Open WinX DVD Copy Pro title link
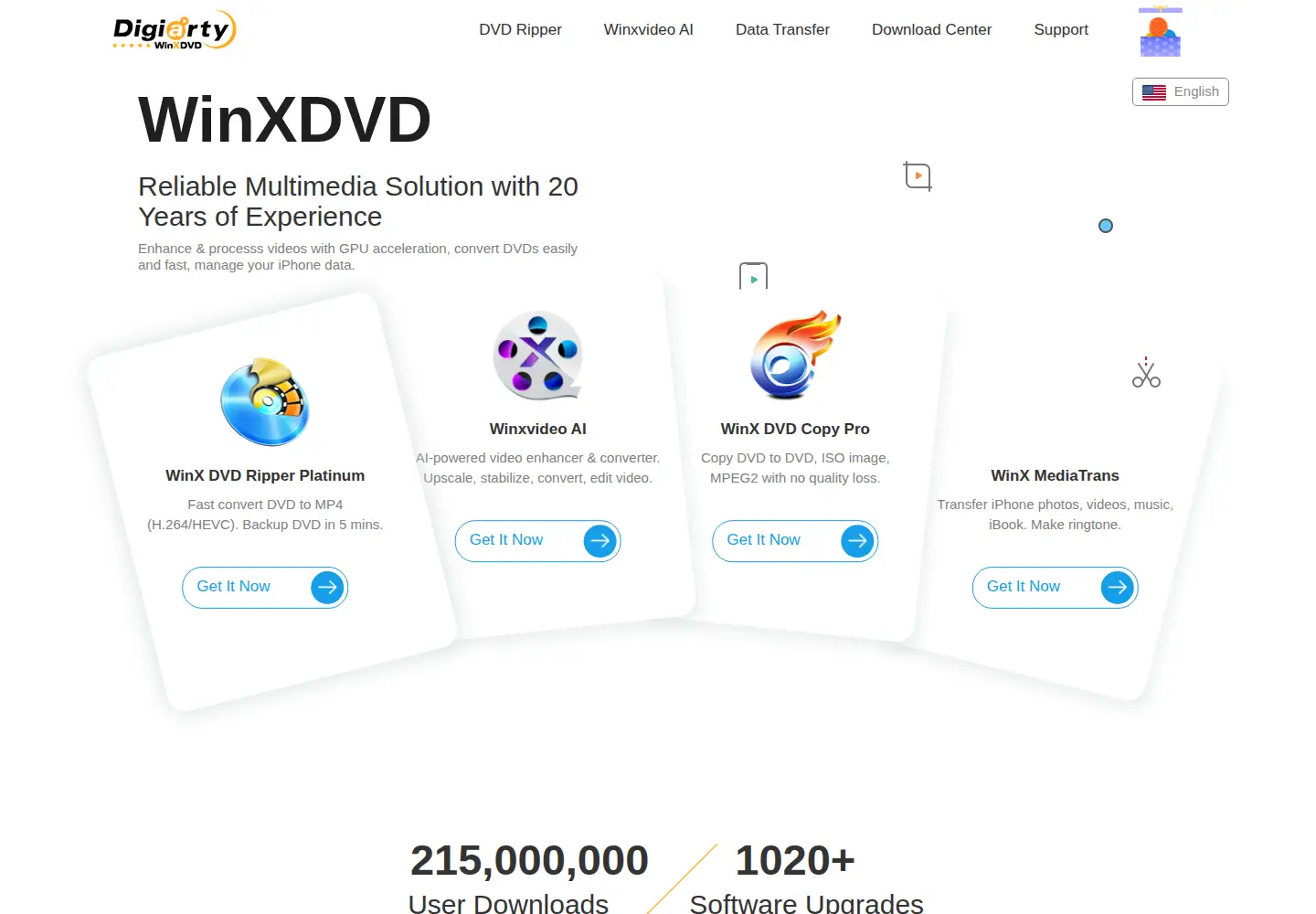Image resolution: width=1316 pixels, height=914 pixels. point(795,429)
